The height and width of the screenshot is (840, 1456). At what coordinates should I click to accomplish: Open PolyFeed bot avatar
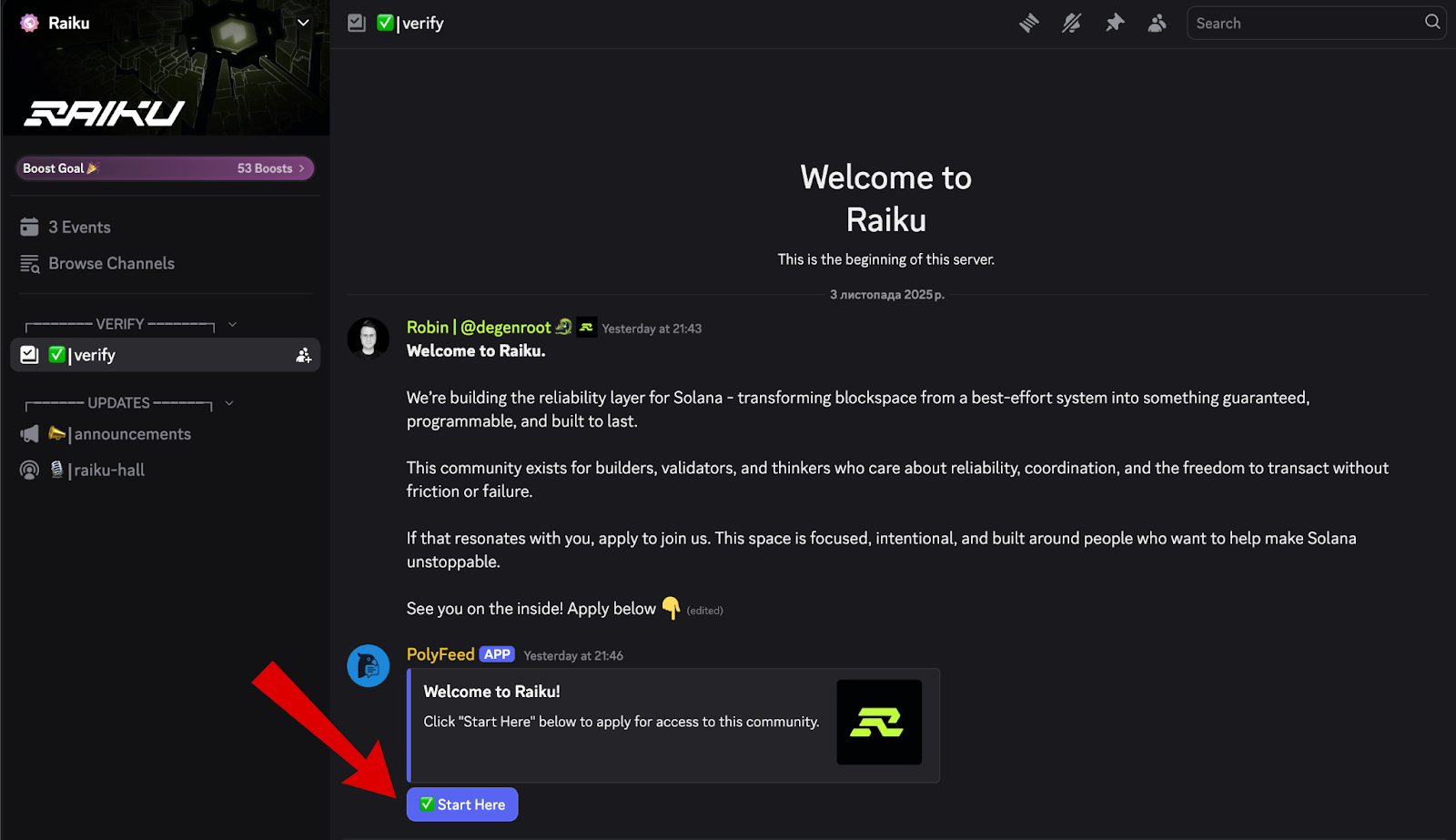[x=369, y=666]
